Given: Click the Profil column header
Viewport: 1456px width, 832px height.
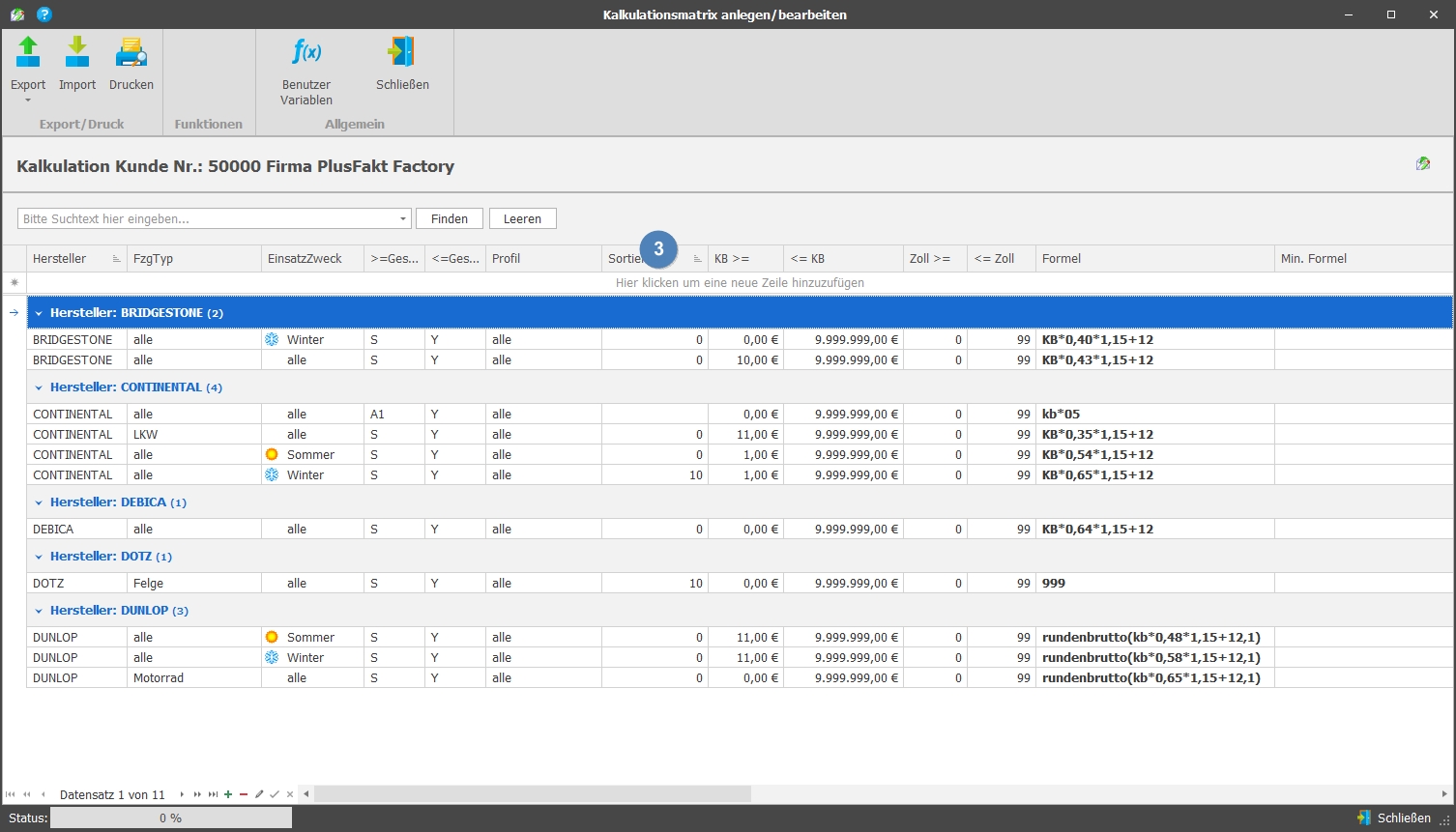Looking at the screenshot, I should click(543, 258).
